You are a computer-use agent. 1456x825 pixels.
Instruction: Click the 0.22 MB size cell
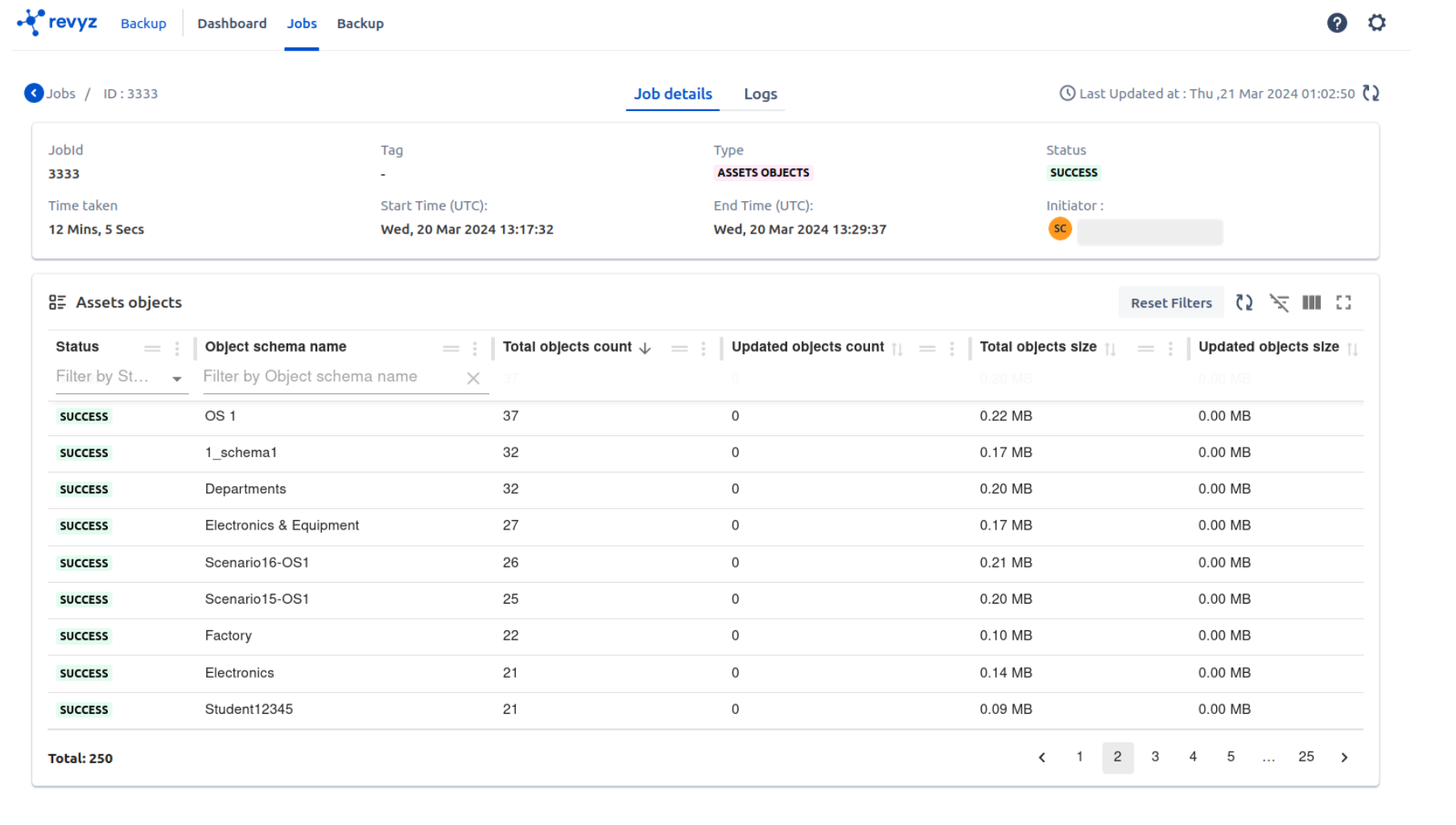coord(1006,416)
